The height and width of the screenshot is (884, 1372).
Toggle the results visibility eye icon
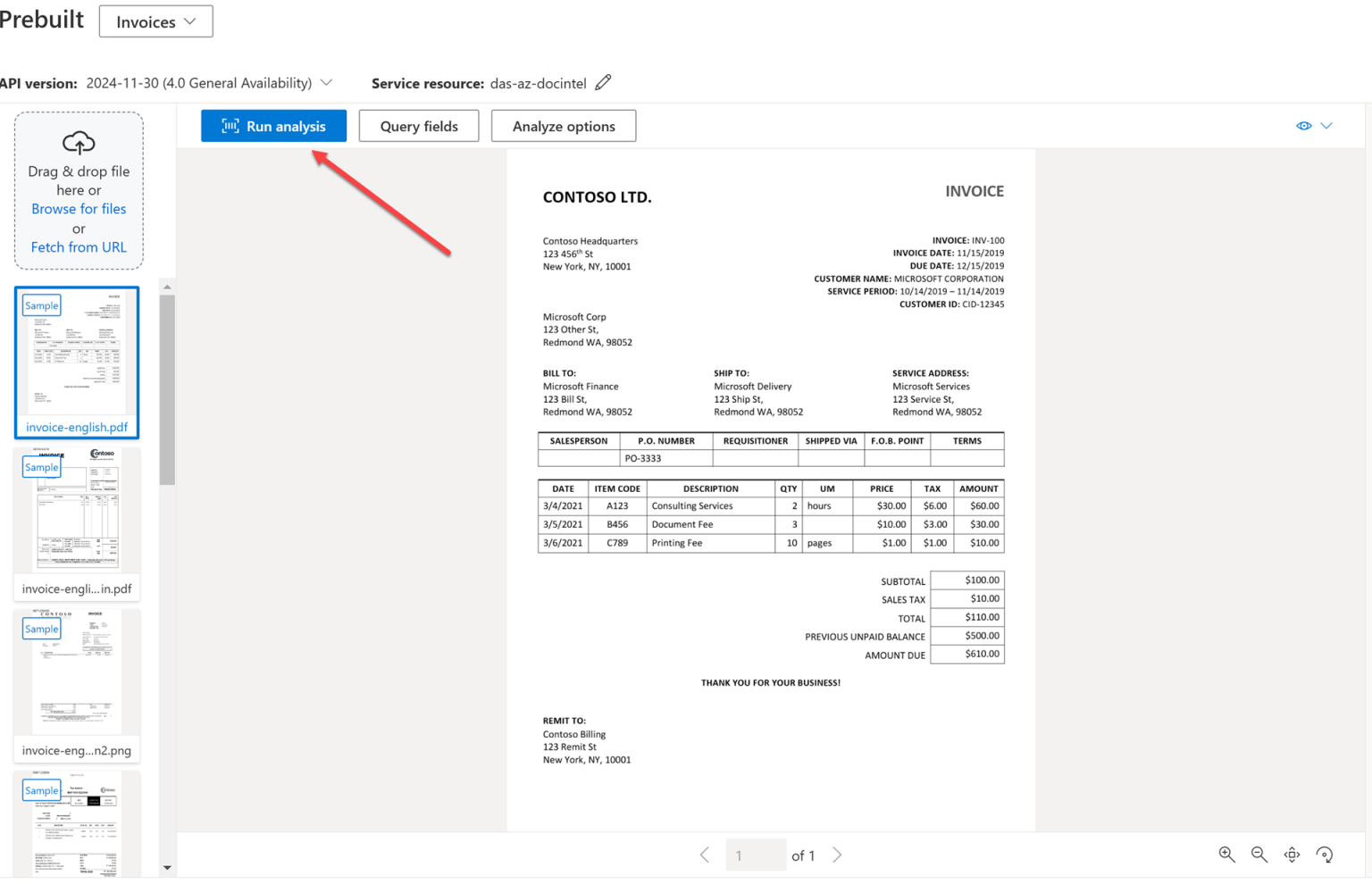point(1303,125)
